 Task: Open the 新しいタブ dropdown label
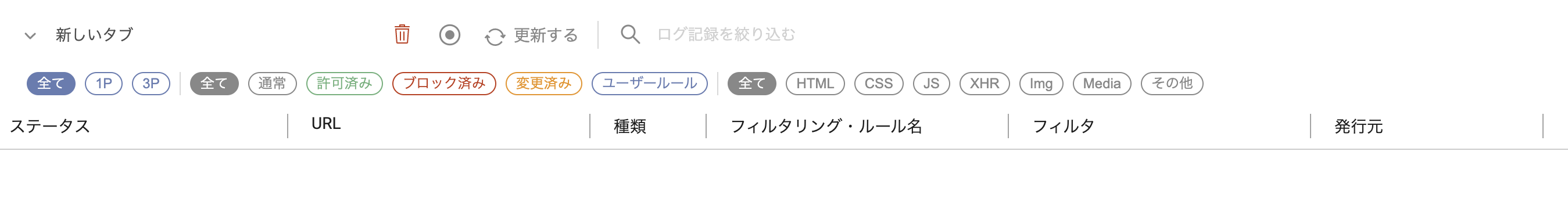tap(94, 35)
